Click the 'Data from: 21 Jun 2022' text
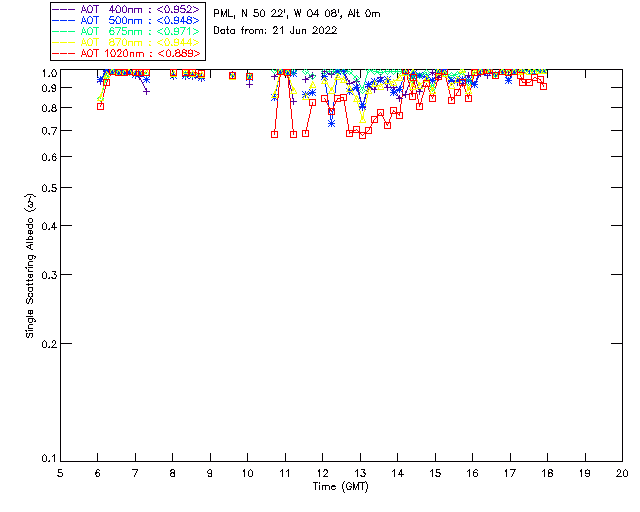The height and width of the screenshot is (512, 640). [275, 31]
